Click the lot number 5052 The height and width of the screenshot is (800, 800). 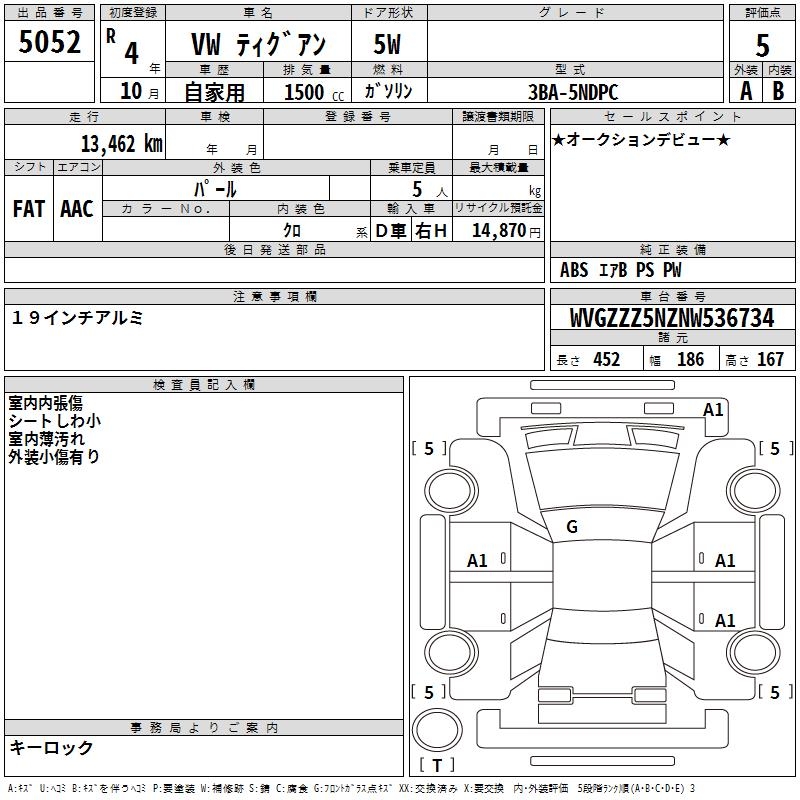click(49, 43)
